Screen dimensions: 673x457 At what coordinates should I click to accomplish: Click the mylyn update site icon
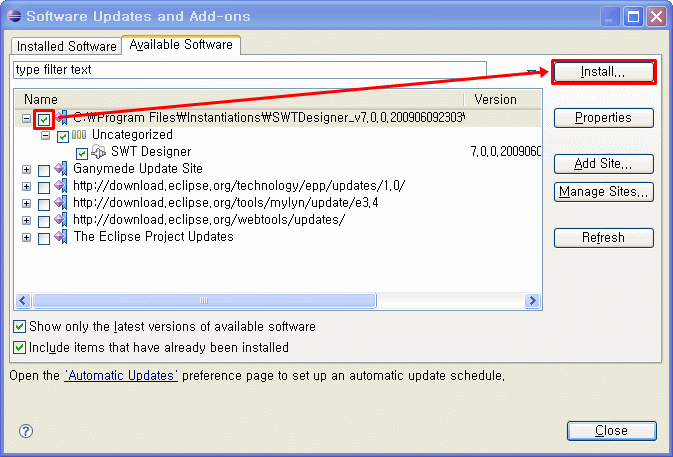(61, 203)
